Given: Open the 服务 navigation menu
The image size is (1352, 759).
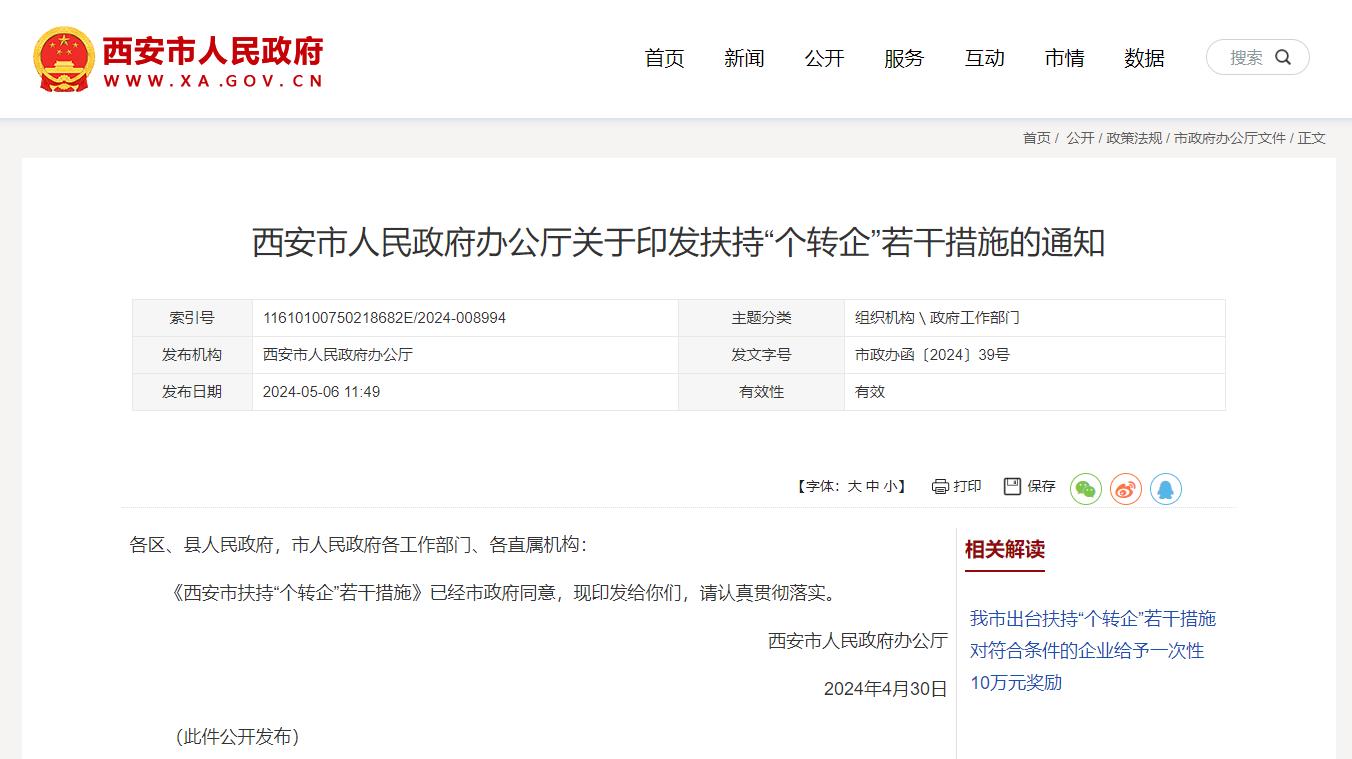Looking at the screenshot, I should [x=904, y=58].
